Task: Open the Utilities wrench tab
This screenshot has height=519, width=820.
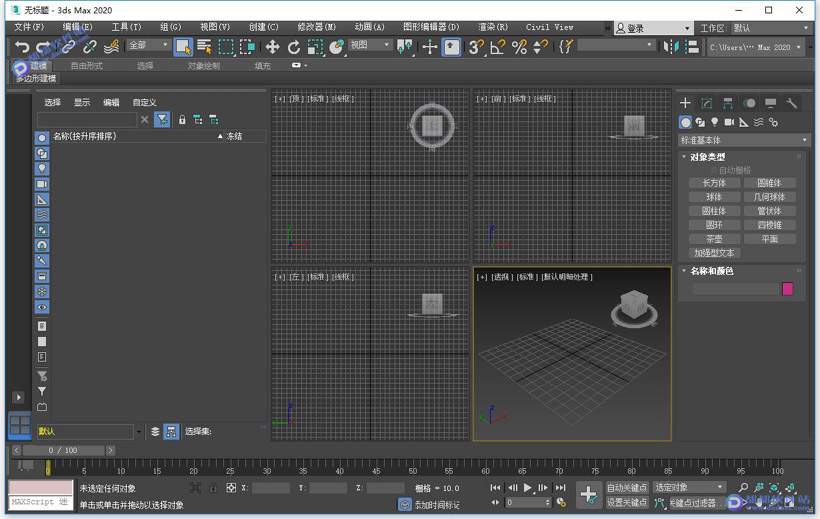Action: click(x=792, y=103)
